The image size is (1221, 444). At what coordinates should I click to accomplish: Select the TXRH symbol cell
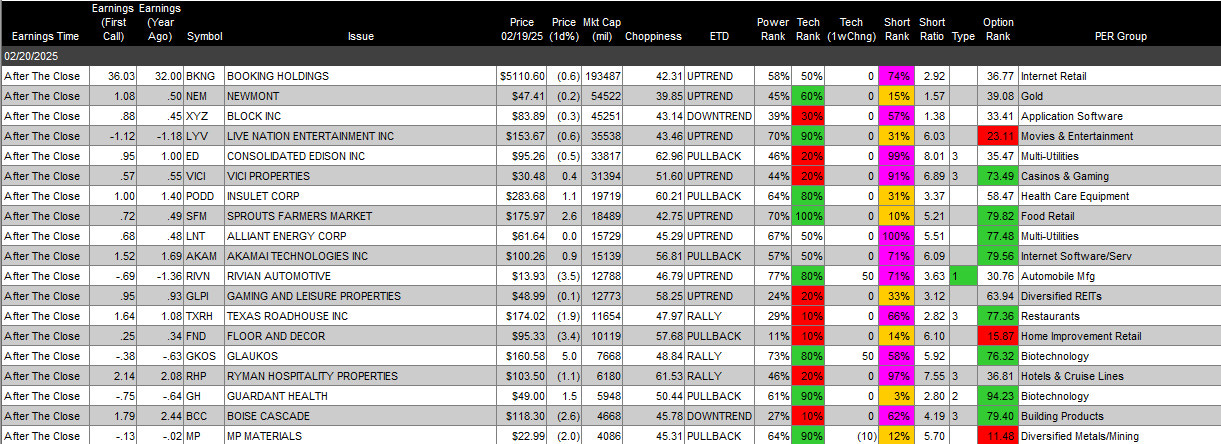click(203, 316)
